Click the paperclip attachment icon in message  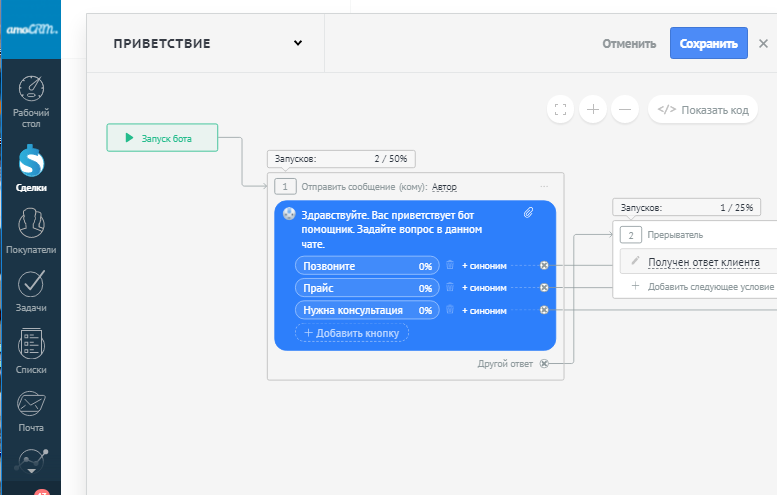(x=529, y=213)
